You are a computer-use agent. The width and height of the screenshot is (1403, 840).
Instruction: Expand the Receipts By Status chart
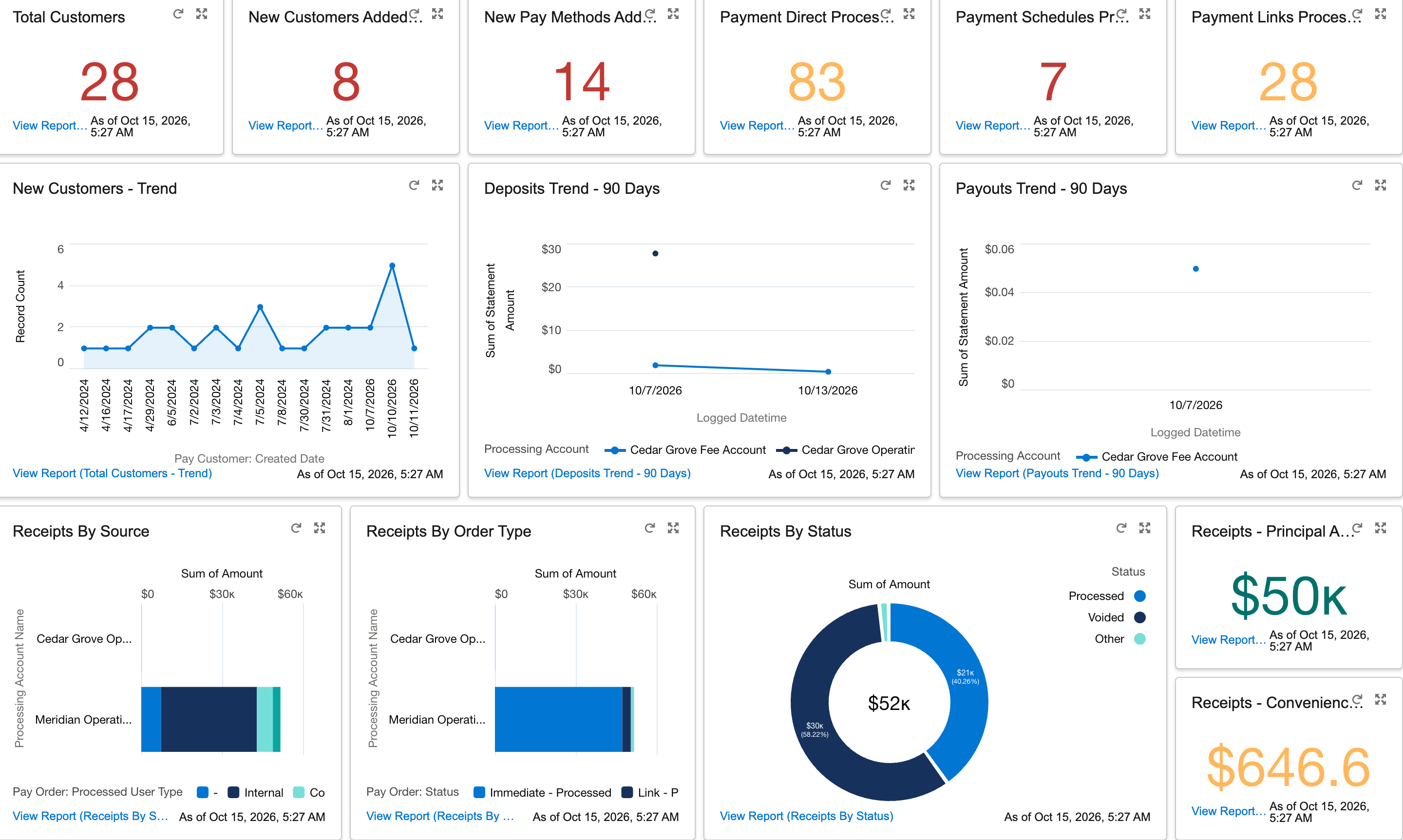click(1145, 528)
